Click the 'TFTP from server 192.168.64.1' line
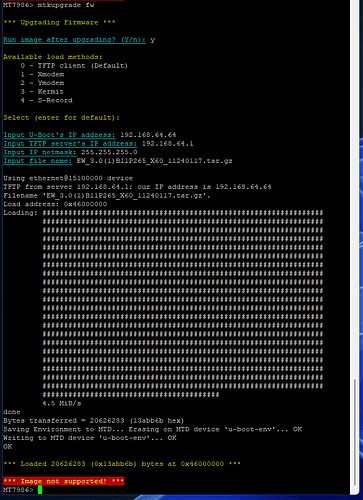This screenshot has width=363, height=500. (x=137, y=187)
